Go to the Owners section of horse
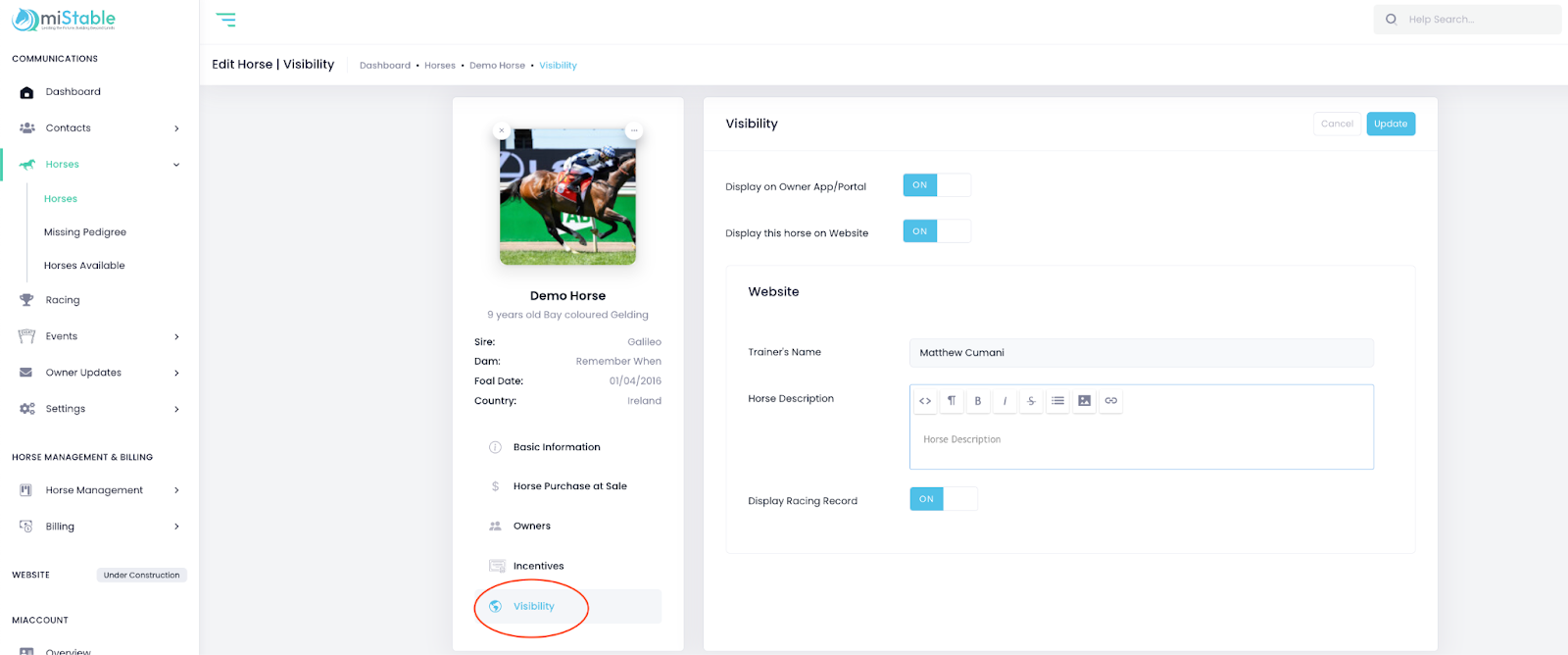The height and width of the screenshot is (655, 1568). tap(531, 527)
